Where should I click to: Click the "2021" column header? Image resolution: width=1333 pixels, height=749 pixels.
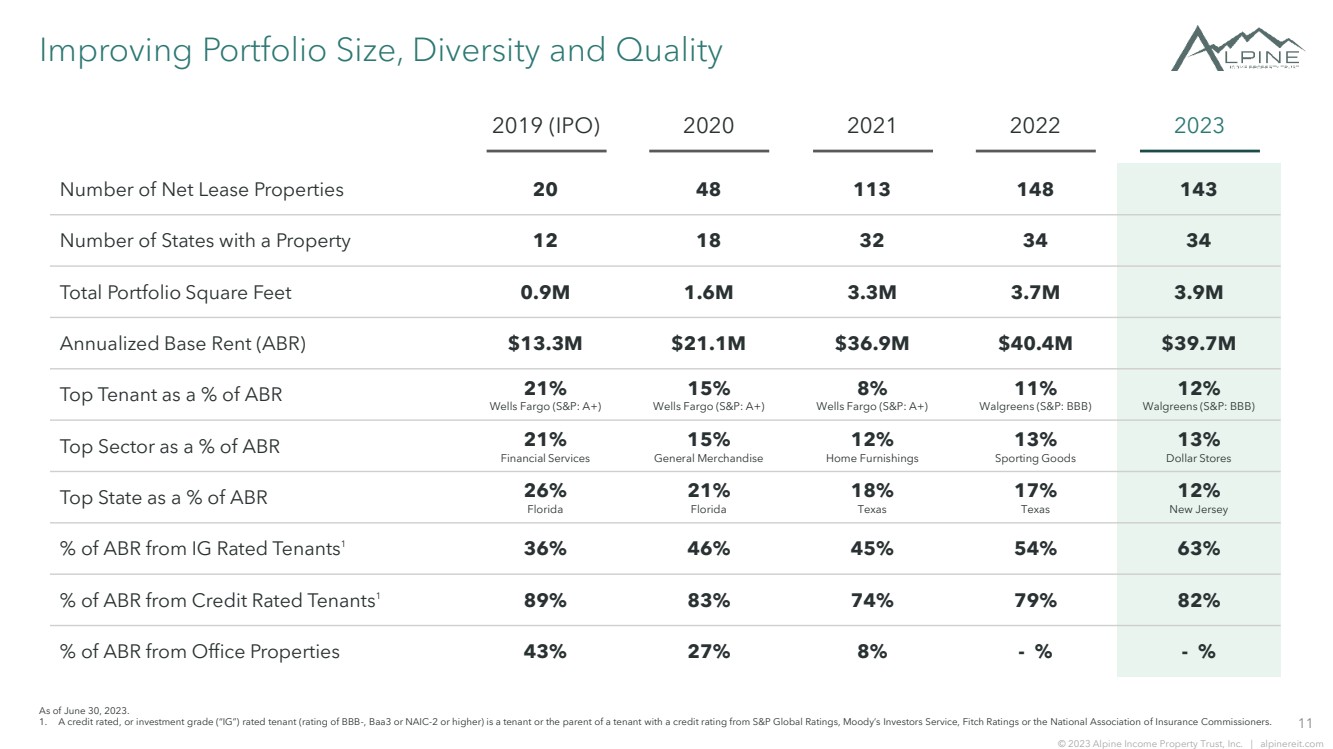coord(872,125)
